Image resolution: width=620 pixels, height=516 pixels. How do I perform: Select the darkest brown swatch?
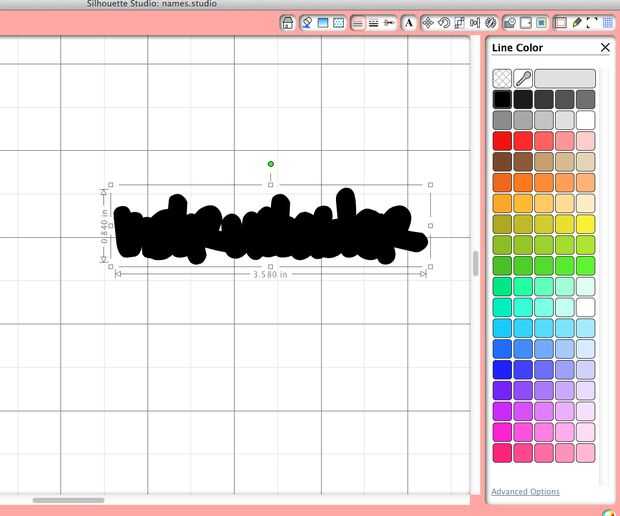coord(502,162)
